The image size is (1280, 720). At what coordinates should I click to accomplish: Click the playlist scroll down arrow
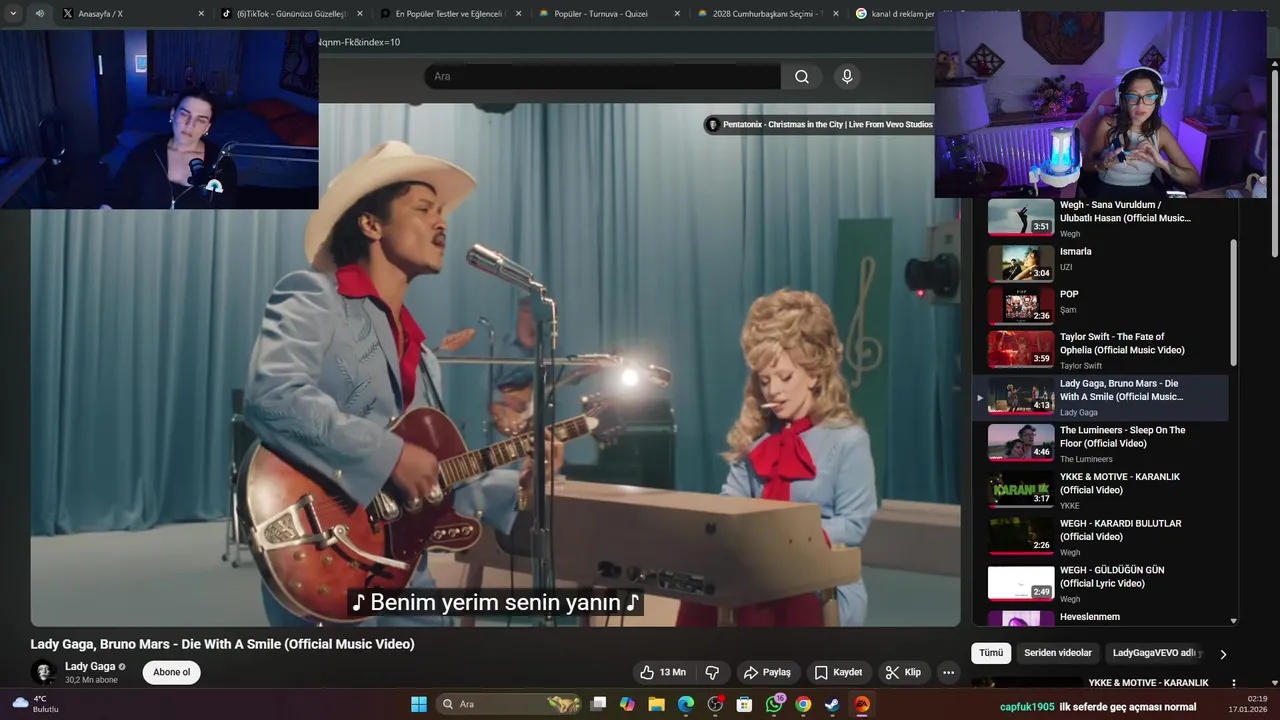pyautogui.click(x=1233, y=621)
